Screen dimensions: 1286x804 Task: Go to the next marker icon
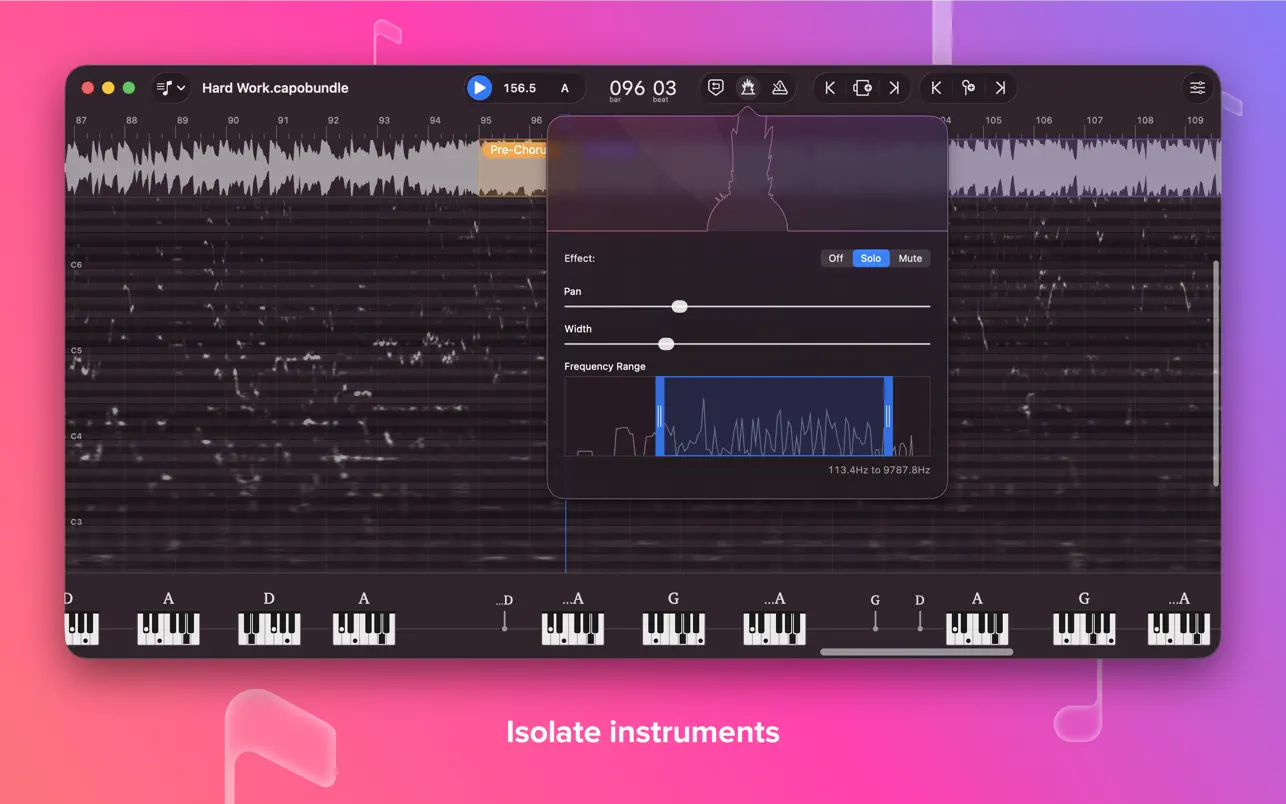point(1000,88)
